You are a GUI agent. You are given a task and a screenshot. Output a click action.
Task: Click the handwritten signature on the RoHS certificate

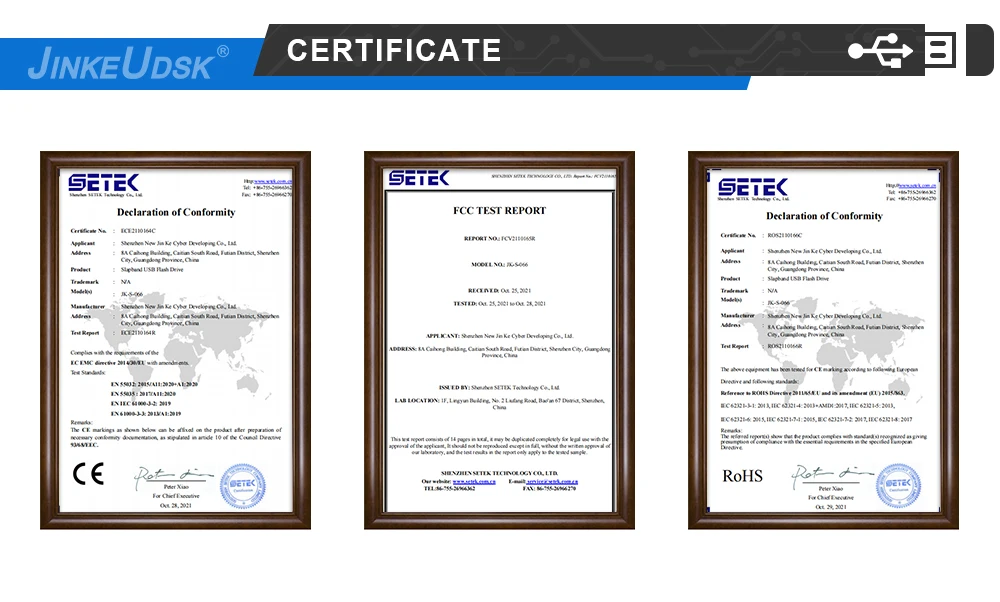coord(831,476)
